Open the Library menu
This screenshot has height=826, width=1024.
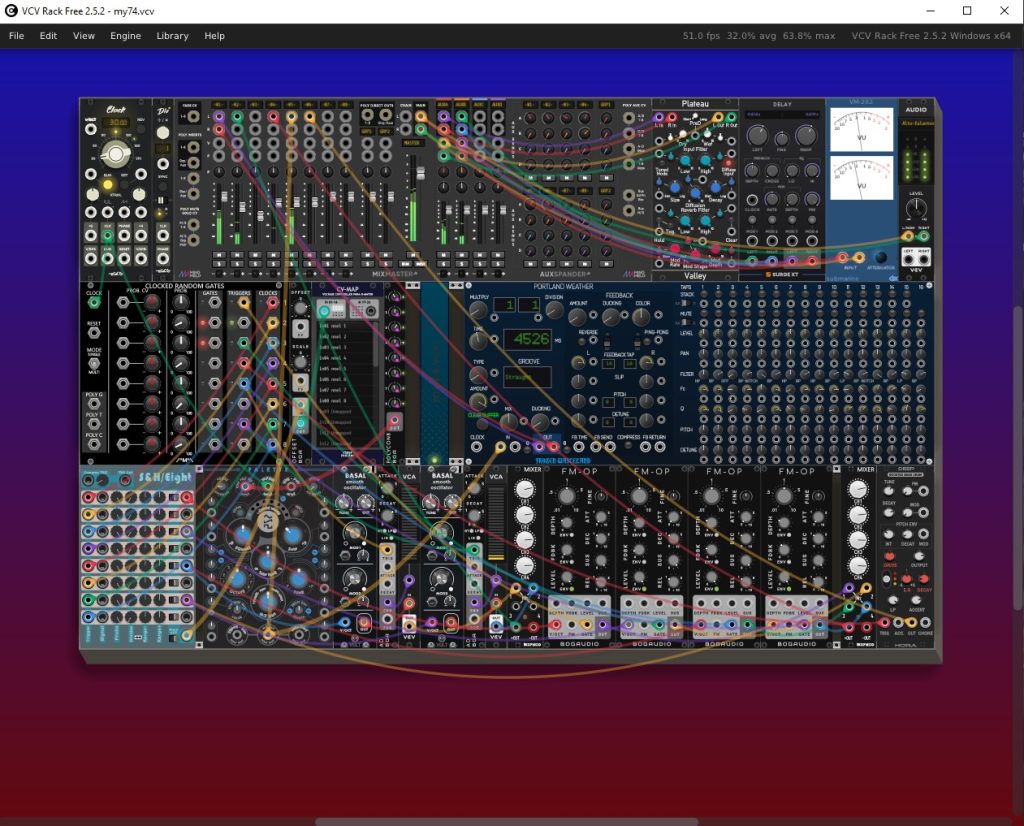click(172, 36)
